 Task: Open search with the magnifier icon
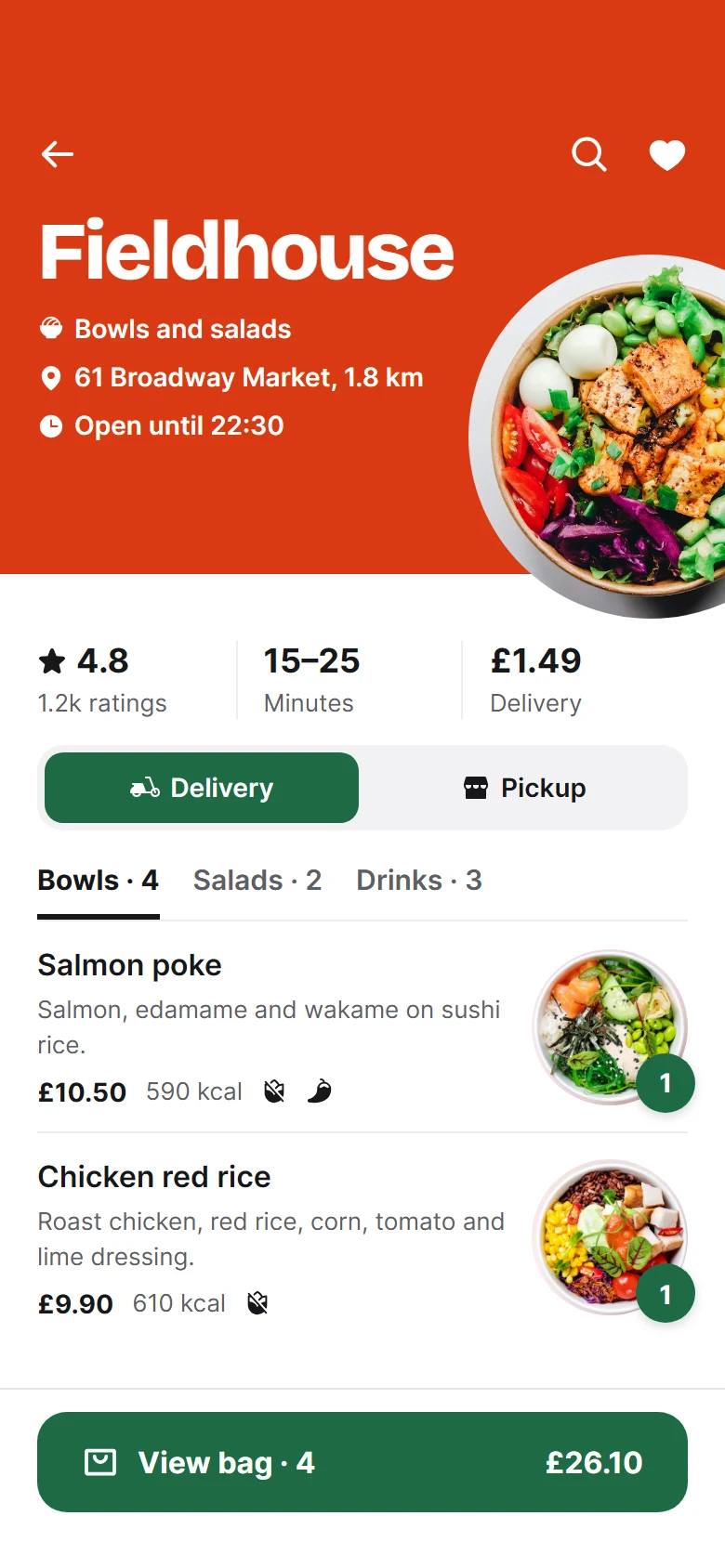pyautogui.click(x=589, y=154)
